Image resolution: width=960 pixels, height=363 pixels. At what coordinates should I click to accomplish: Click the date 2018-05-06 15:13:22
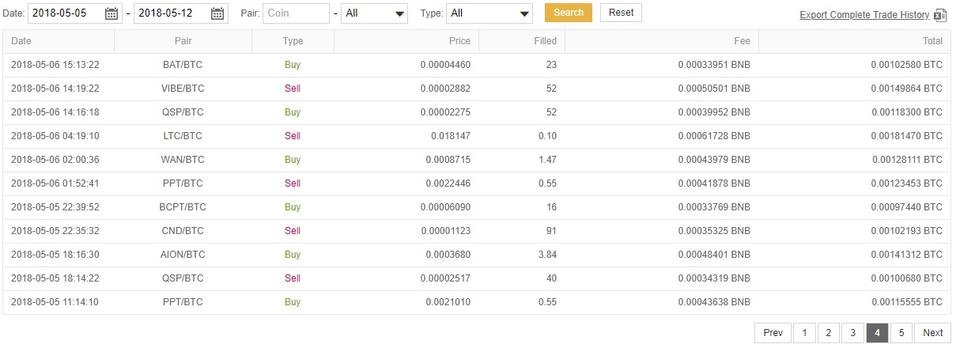tap(55, 65)
